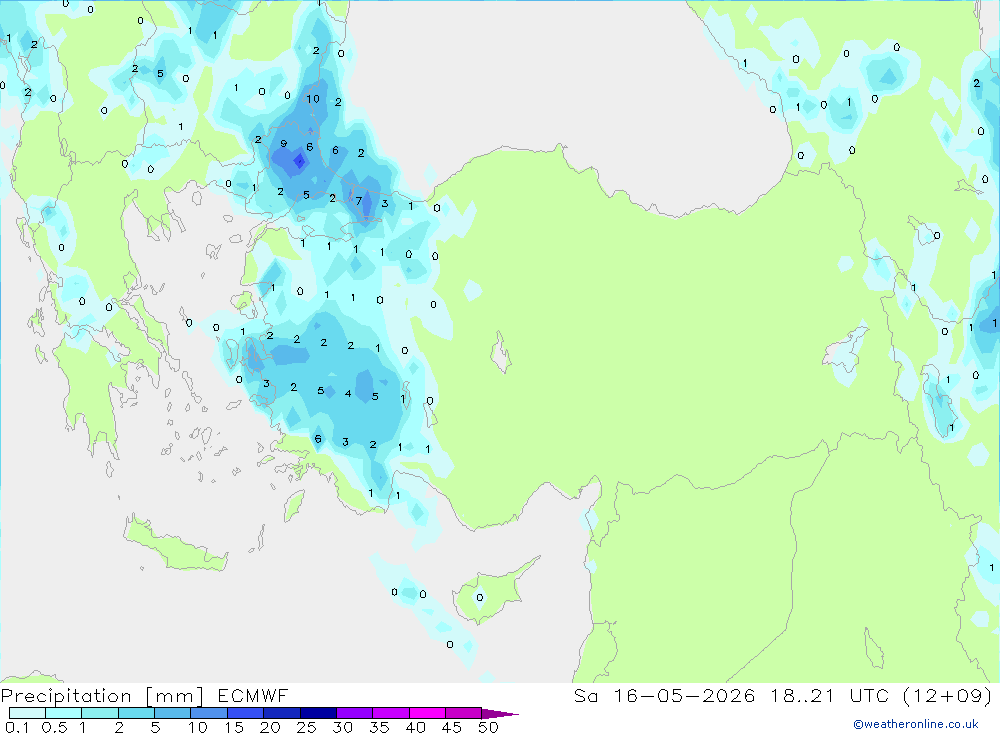Select the 2–5 mm legend color box
The height and width of the screenshot is (733, 1000).
coord(136,713)
